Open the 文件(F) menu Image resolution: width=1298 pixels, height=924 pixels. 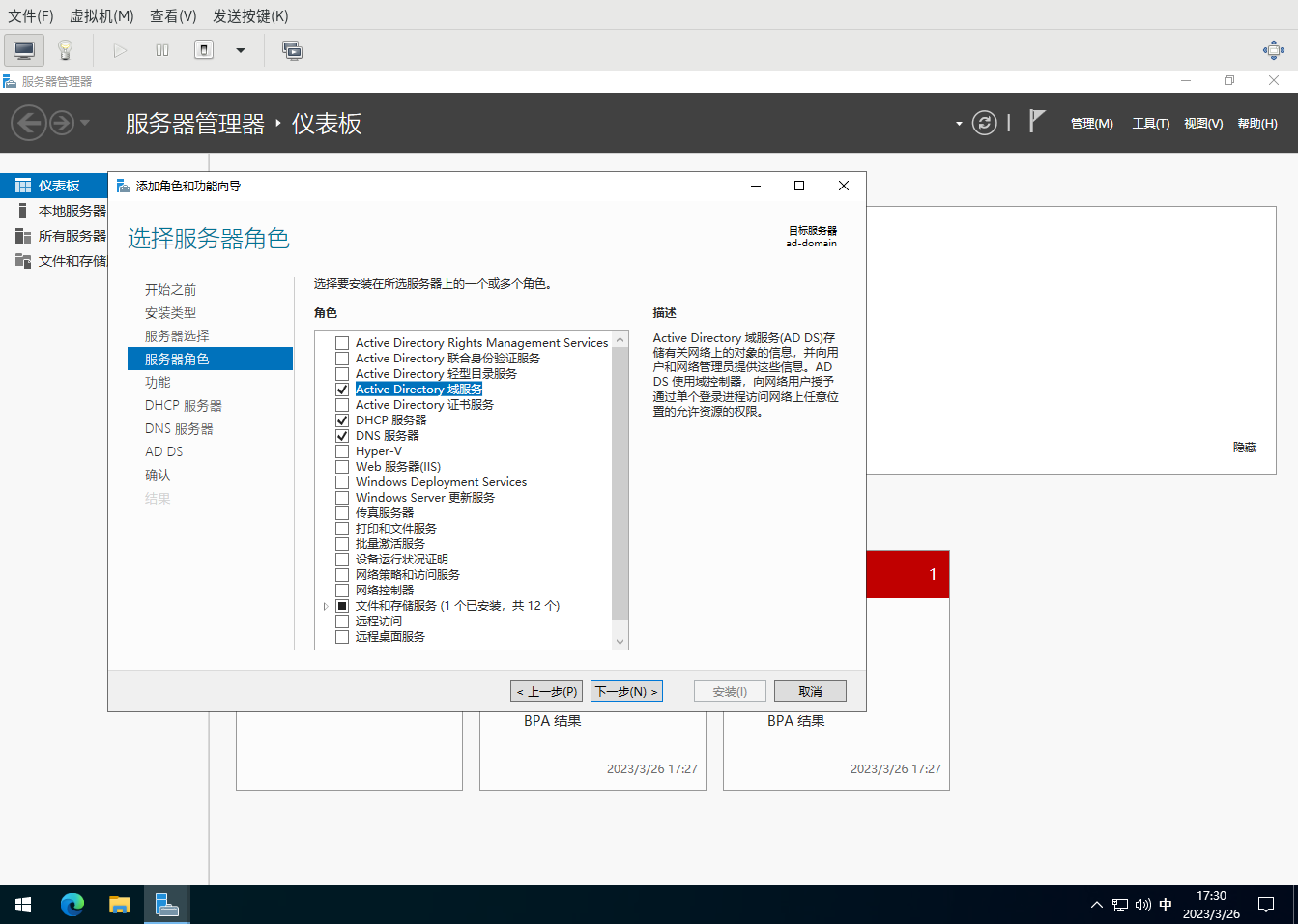[31, 15]
